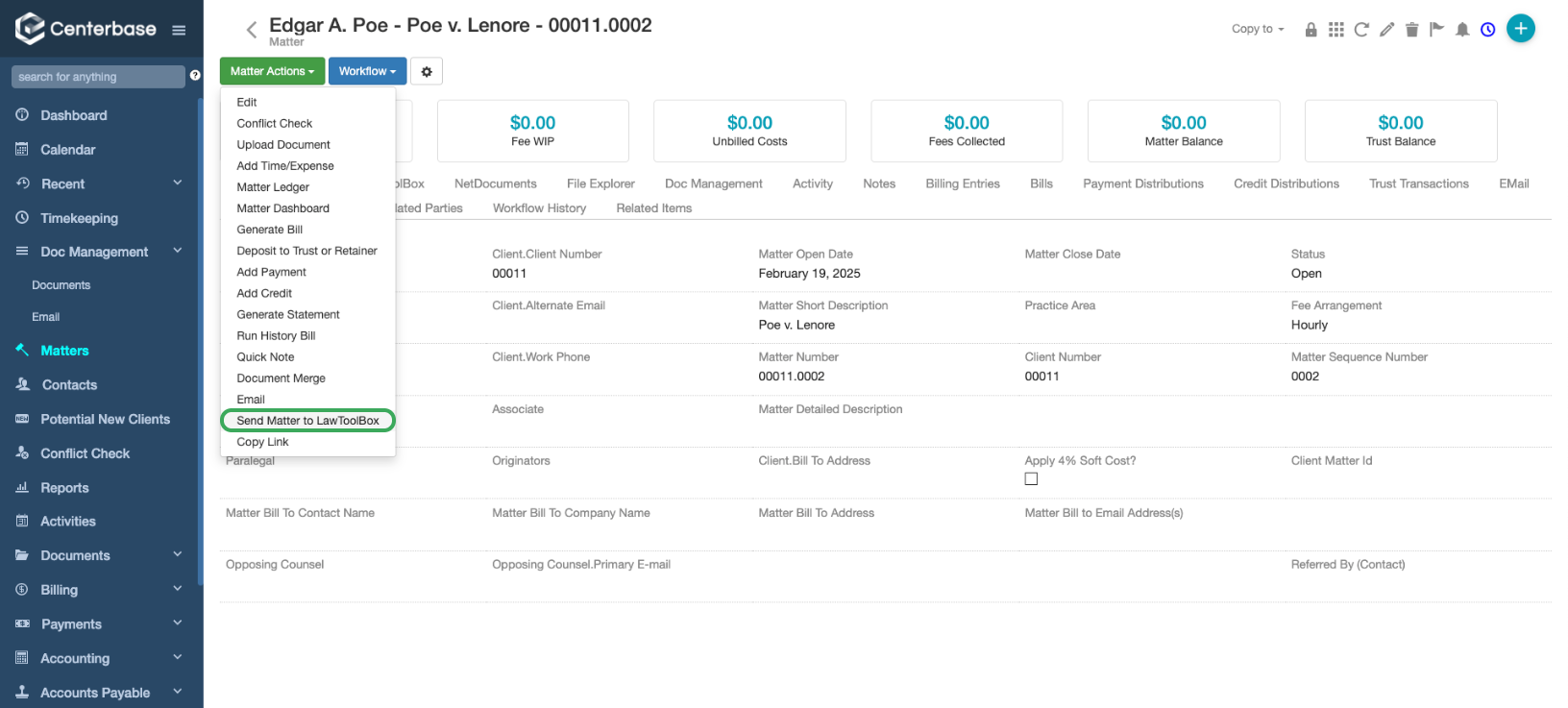
Task: Open the Trust Transactions tab
Action: pos(1419,183)
